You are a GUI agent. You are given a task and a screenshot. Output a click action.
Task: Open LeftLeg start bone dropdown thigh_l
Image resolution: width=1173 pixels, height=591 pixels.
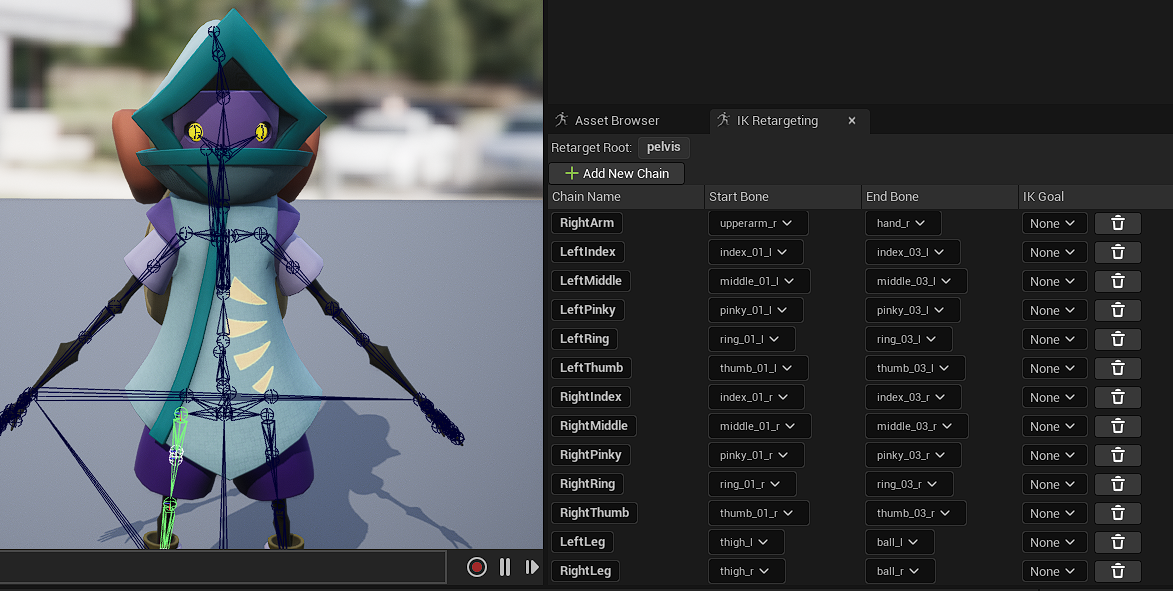point(746,542)
